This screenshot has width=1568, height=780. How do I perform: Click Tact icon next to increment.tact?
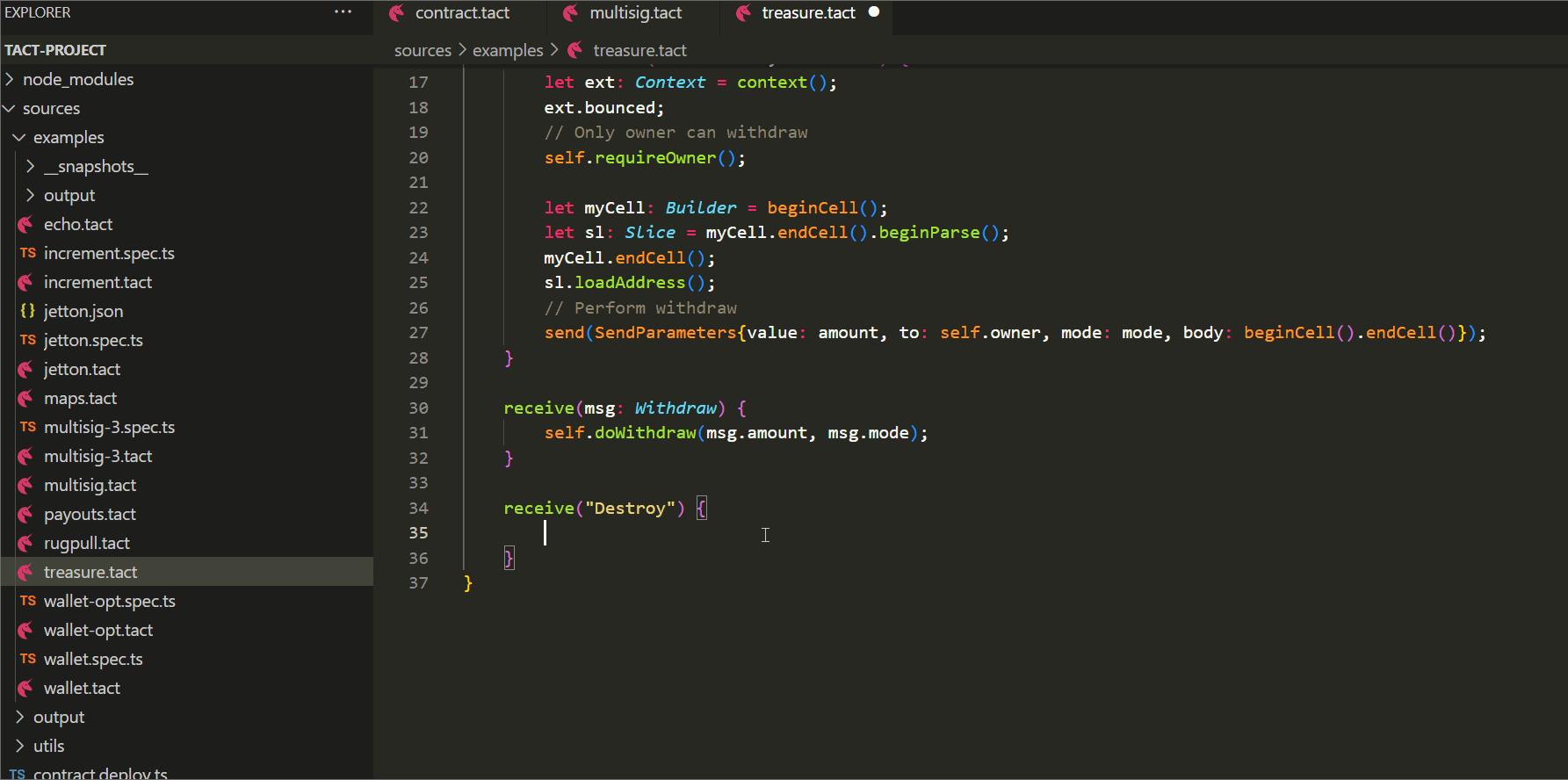coord(26,282)
